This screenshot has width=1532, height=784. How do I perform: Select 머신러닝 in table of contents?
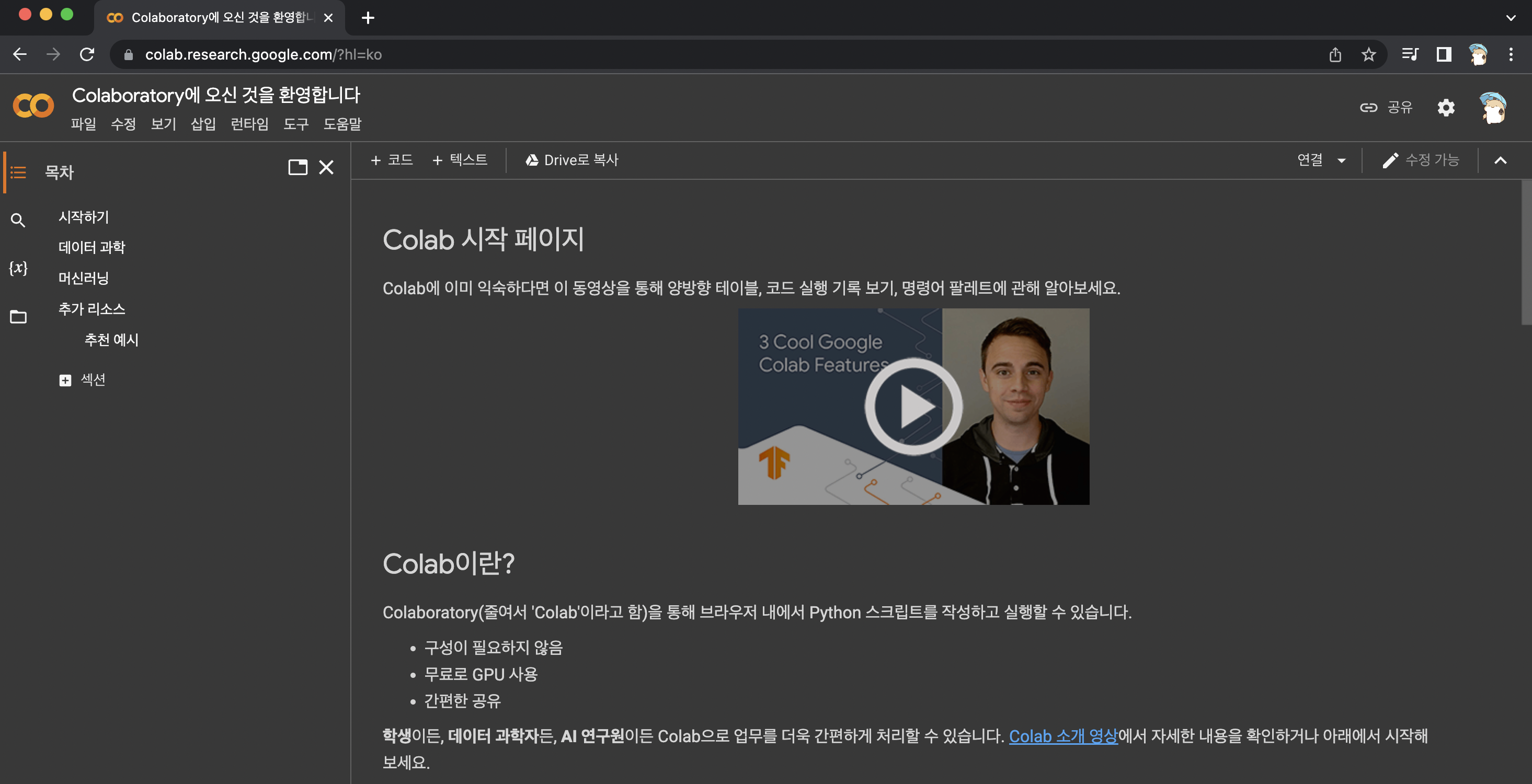(83, 278)
